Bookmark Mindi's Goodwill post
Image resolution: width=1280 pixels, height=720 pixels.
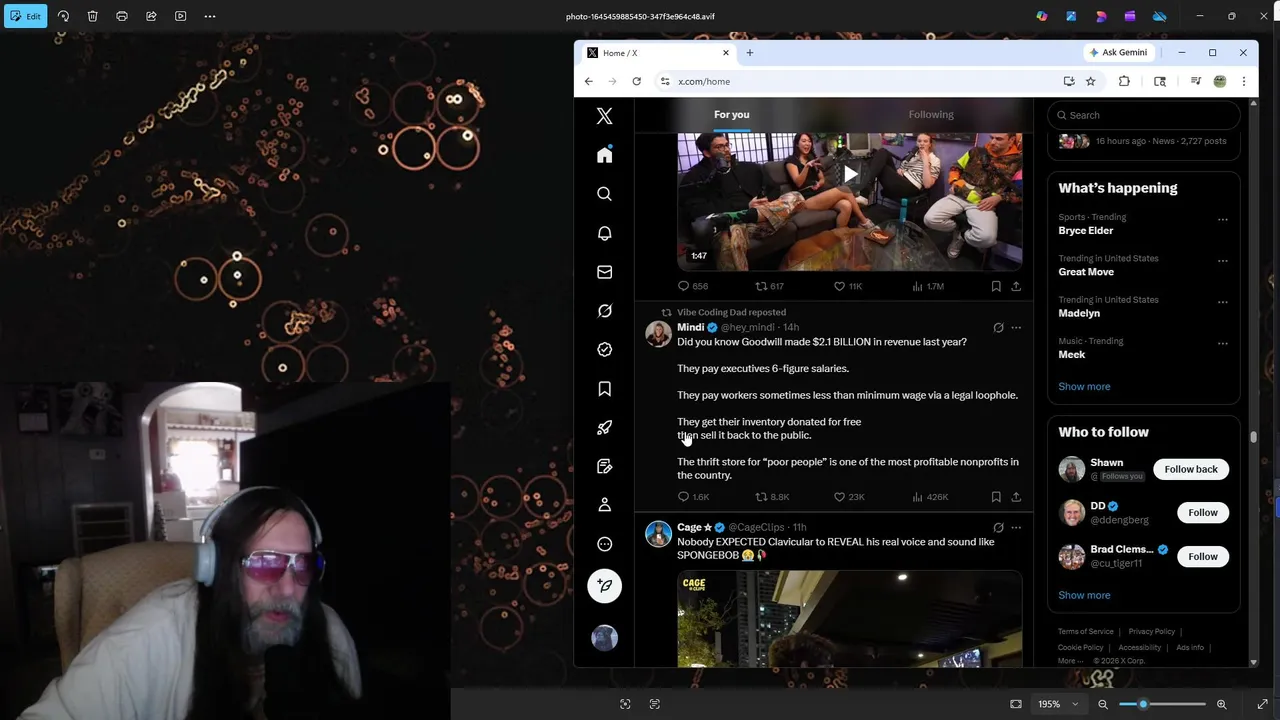(x=996, y=497)
